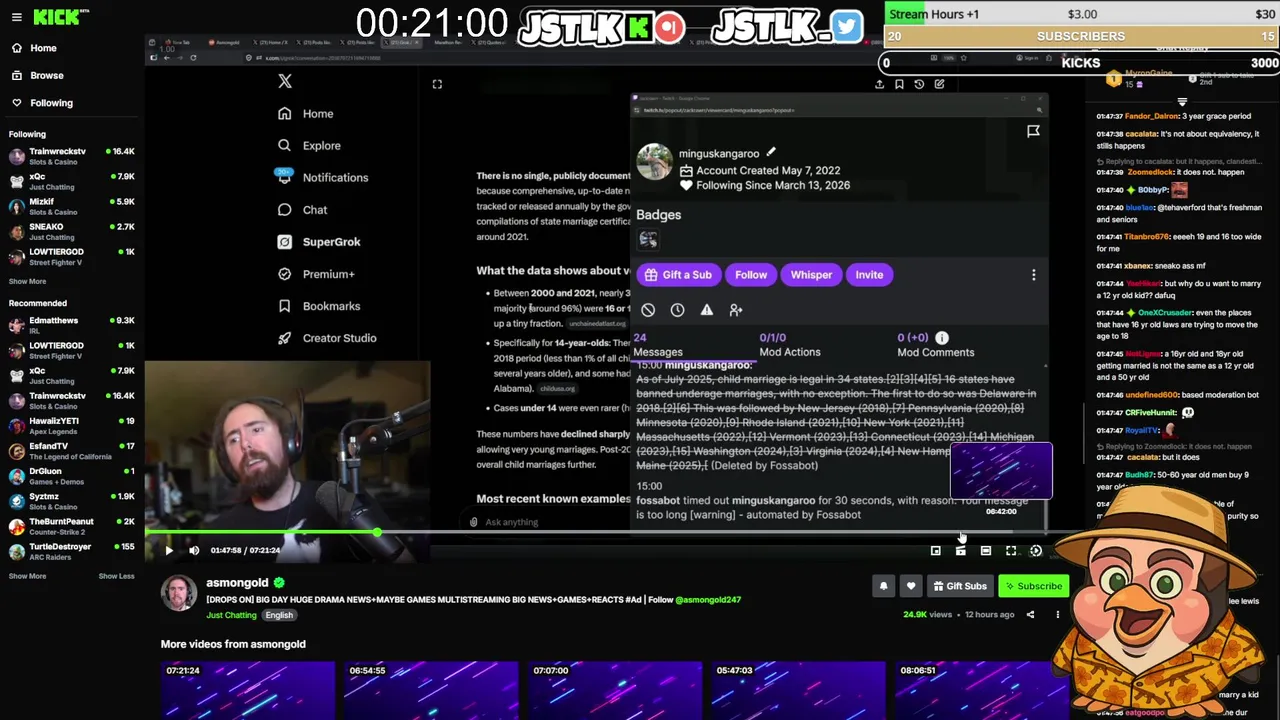Click Invite button in viewer card
Image resolution: width=1280 pixels, height=720 pixels.
tap(869, 275)
